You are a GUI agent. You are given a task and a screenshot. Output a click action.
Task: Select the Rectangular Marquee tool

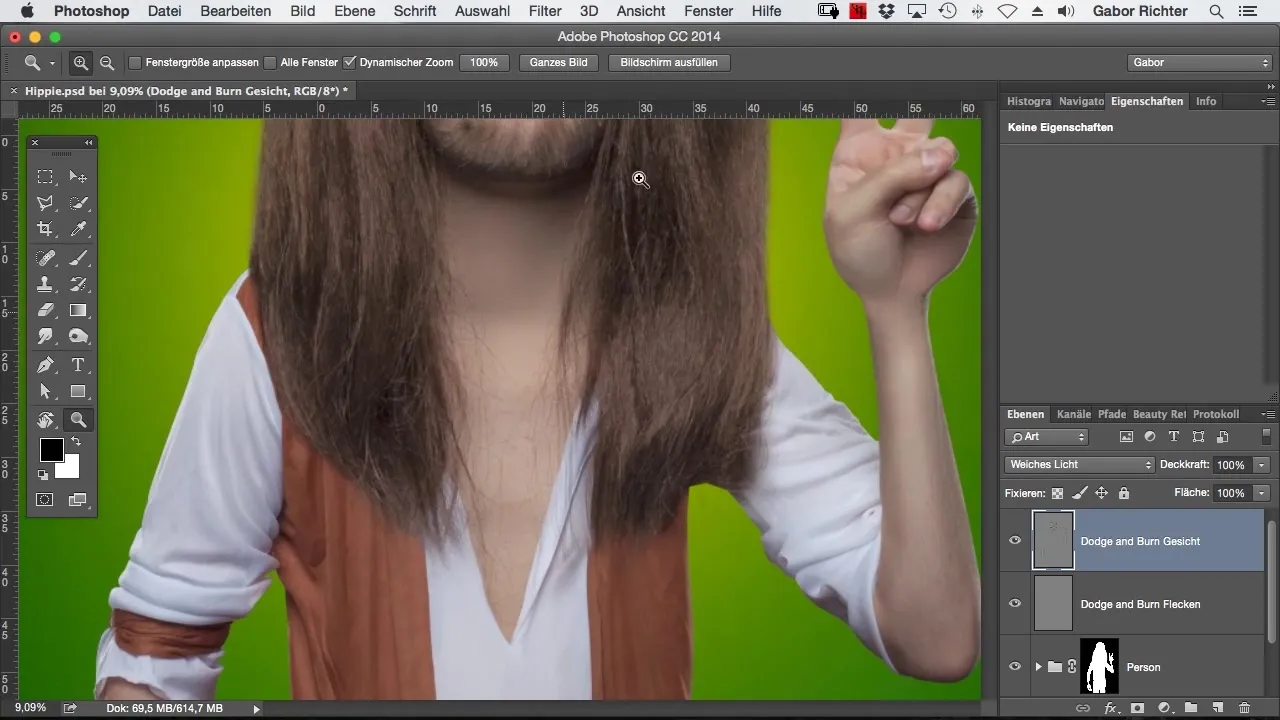46,177
